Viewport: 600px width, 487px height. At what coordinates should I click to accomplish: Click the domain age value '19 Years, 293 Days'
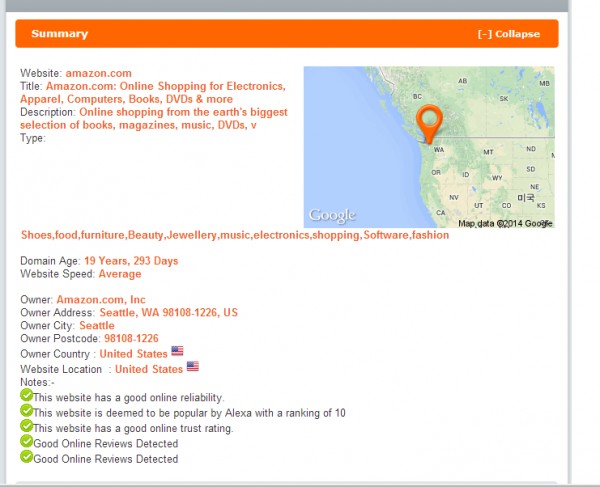click(131, 261)
